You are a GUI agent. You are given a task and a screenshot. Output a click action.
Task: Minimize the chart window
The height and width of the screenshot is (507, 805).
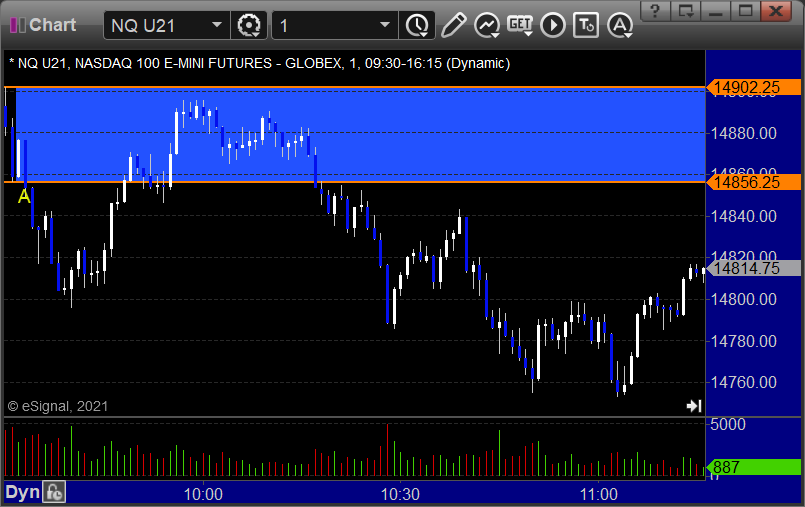pyautogui.click(x=716, y=11)
